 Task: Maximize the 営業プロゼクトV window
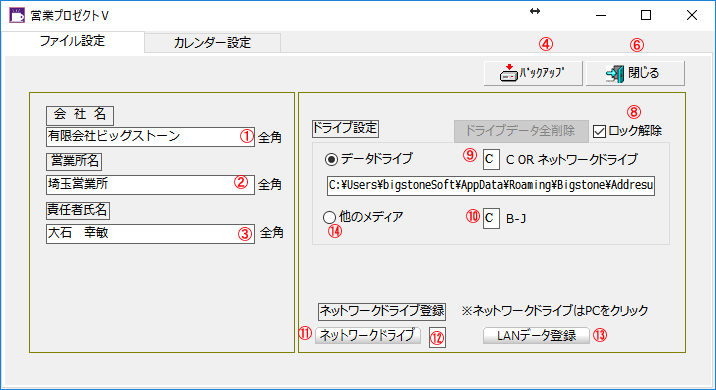click(646, 16)
